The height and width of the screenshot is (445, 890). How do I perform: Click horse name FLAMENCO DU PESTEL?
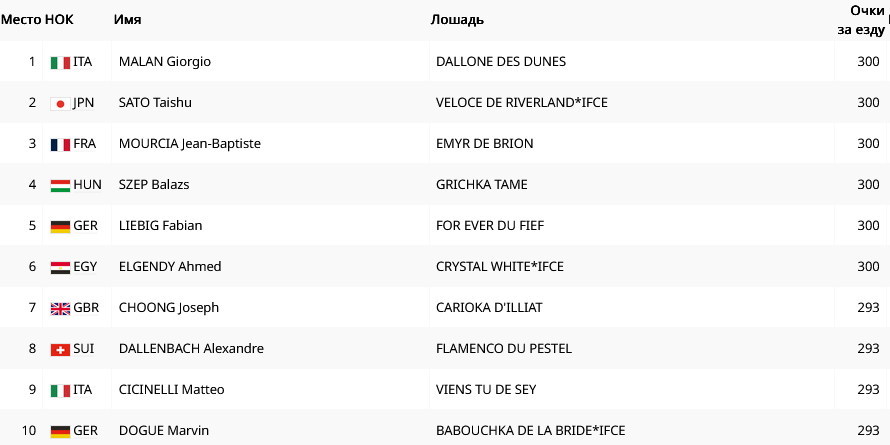pos(504,349)
